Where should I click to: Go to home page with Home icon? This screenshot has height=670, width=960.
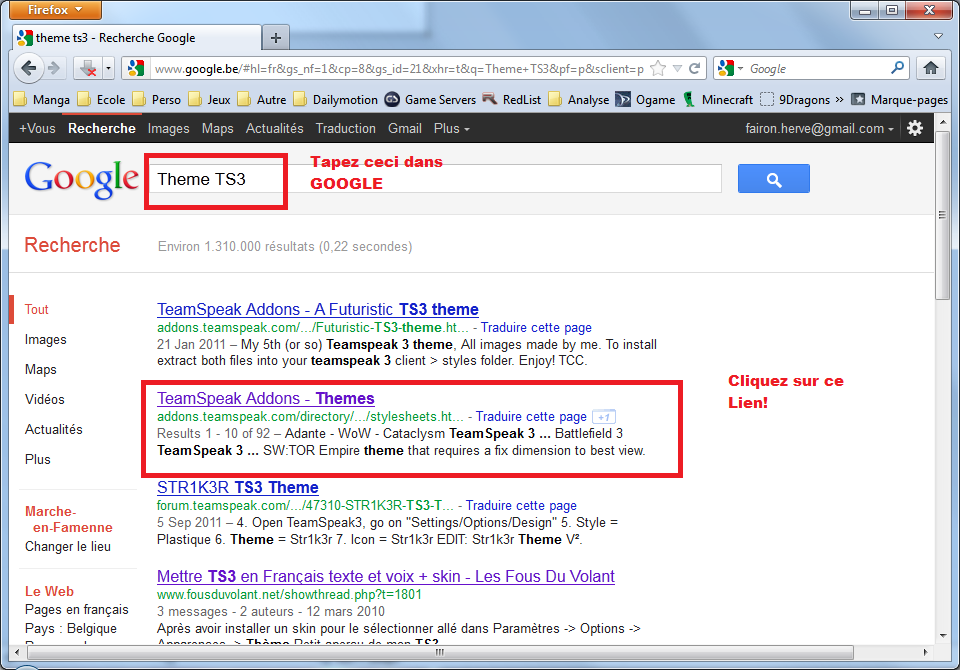tap(931, 68)
